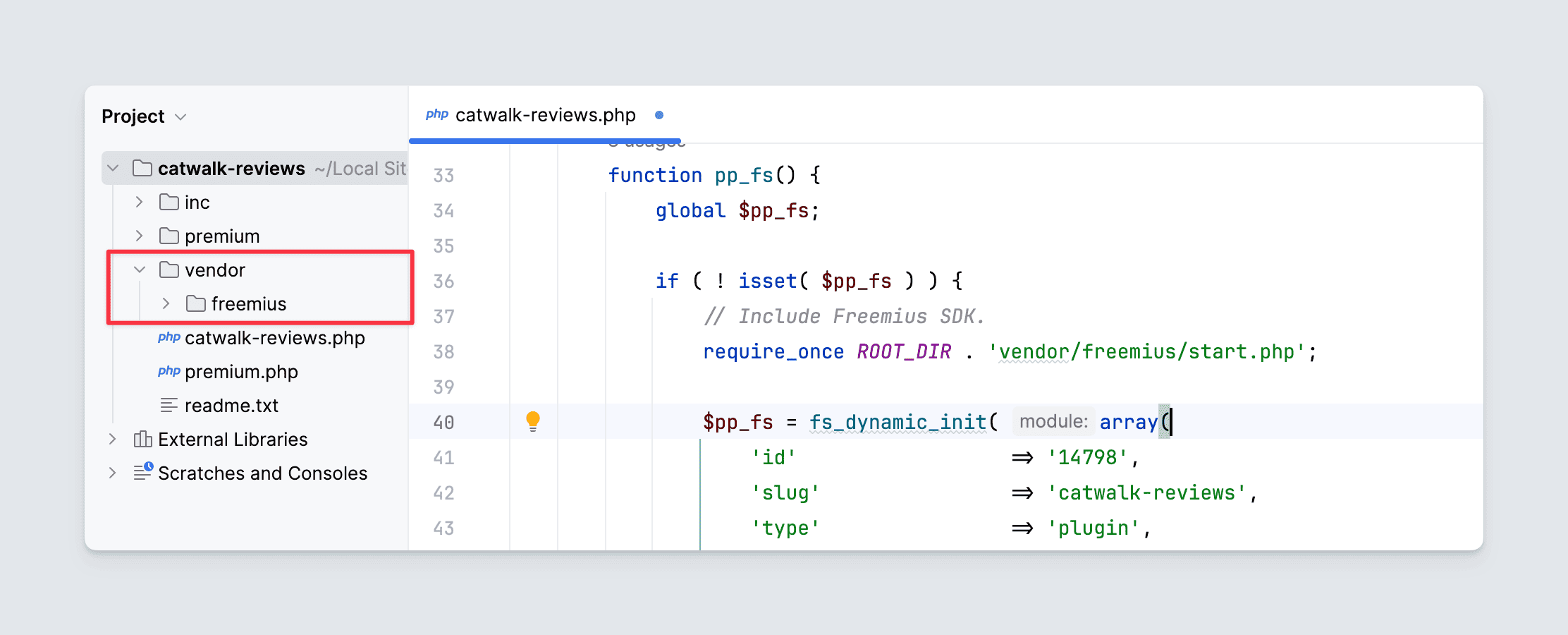Click line number 43 in gutter
This screenshot has width=1568, height=635.
click(443, 528)
